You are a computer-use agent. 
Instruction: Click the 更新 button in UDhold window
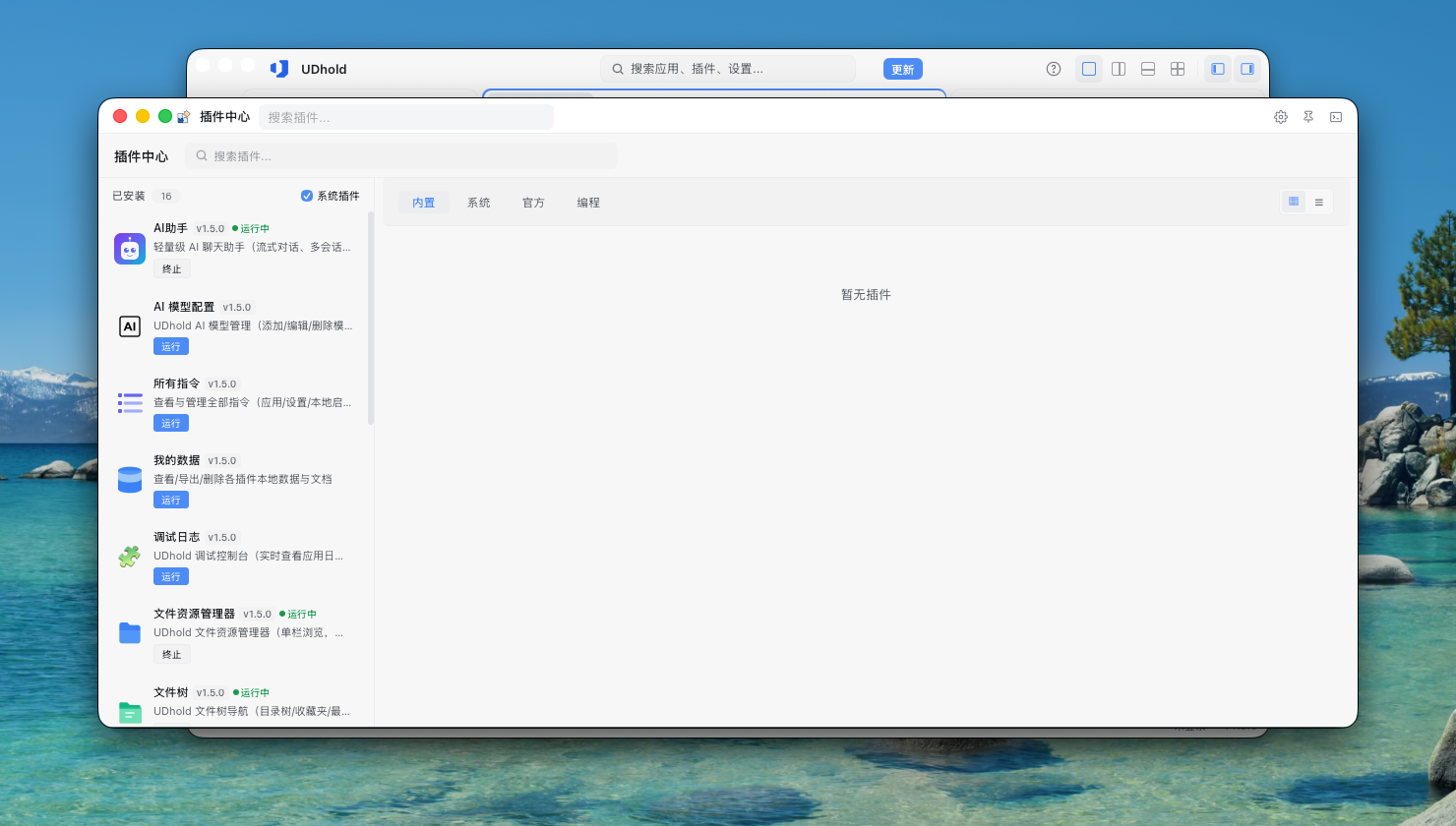[903, 69]
